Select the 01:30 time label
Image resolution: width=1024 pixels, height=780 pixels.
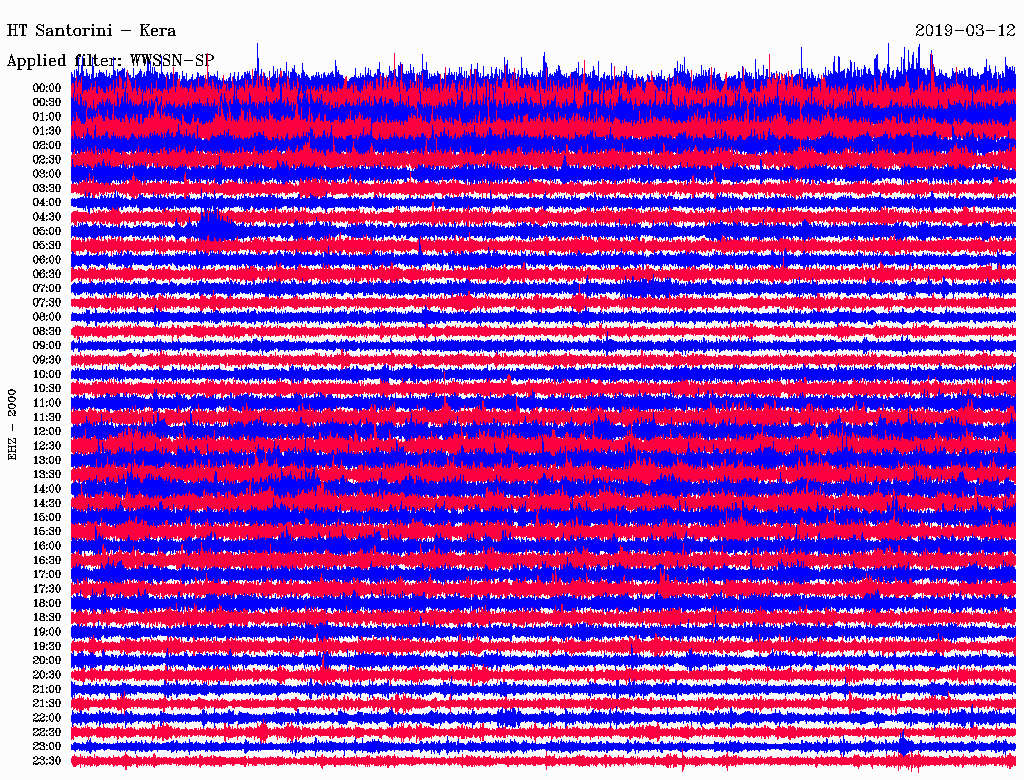tap(47, 131)
